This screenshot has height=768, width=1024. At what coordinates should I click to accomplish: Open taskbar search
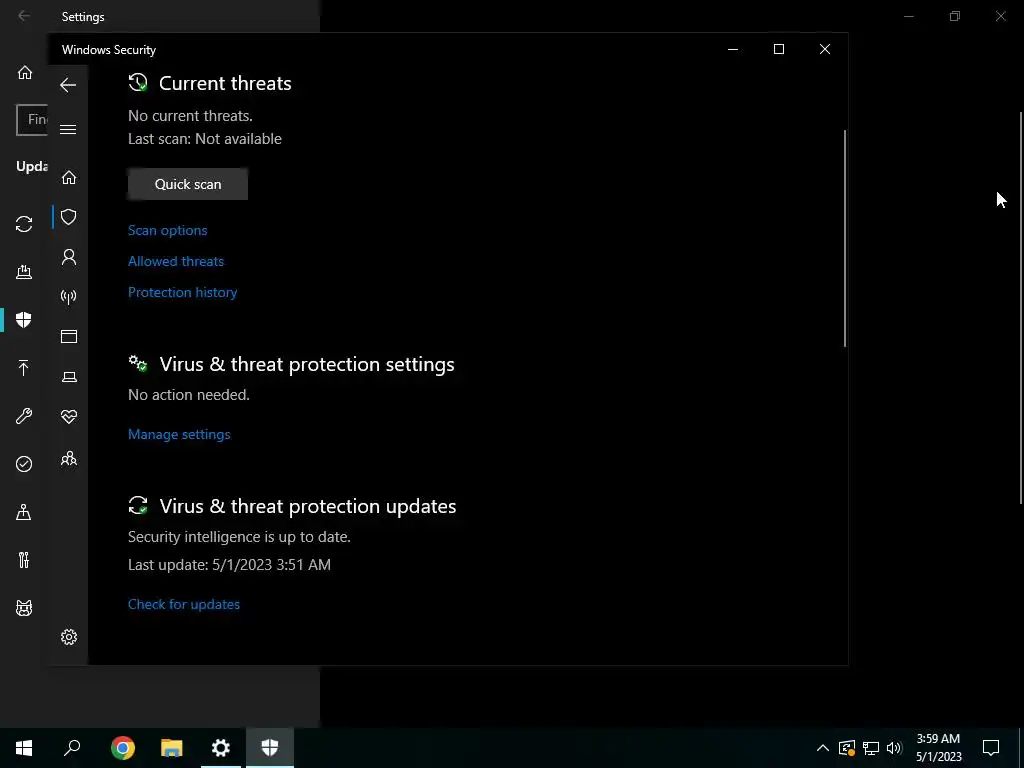pyautogui.click(x=72, y=748)
